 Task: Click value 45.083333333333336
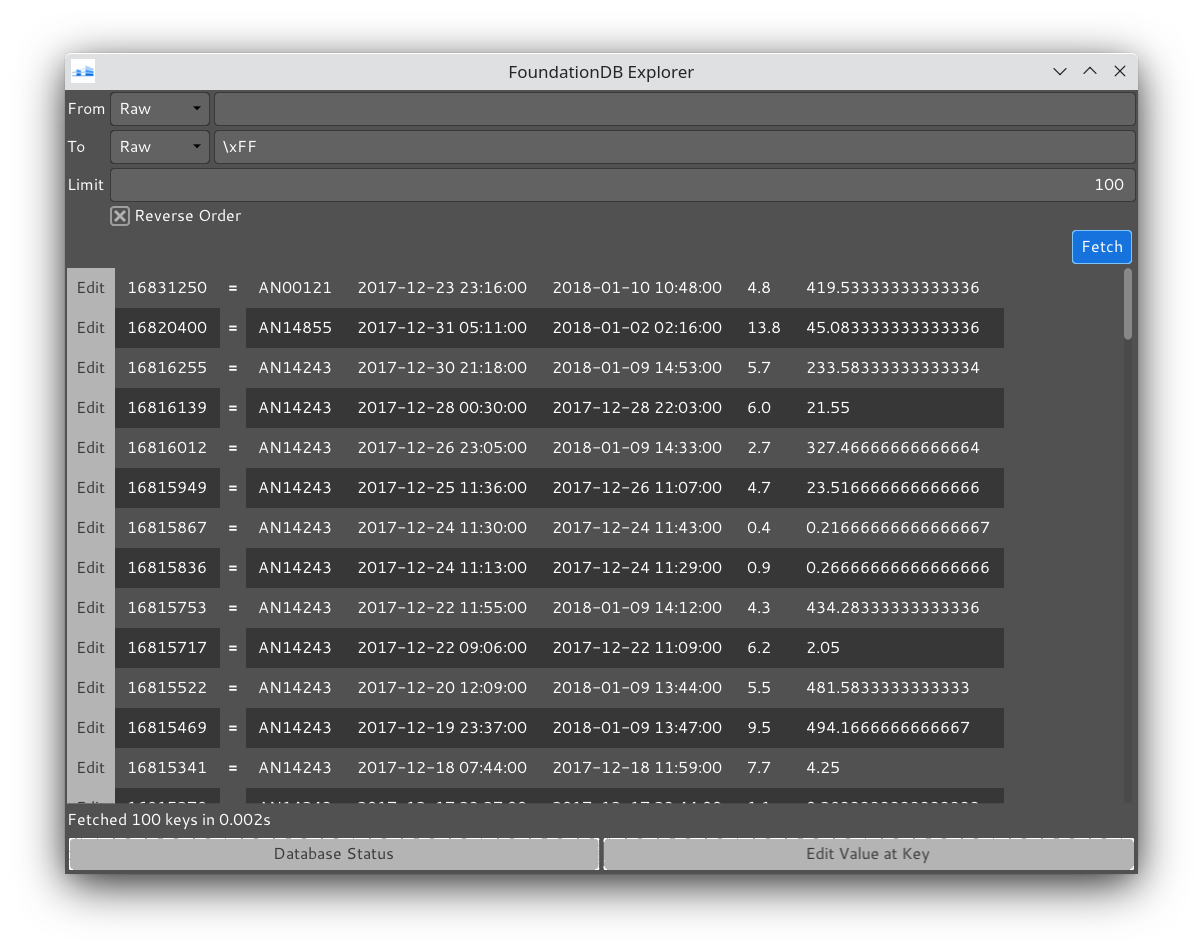[x=893, y=328]
